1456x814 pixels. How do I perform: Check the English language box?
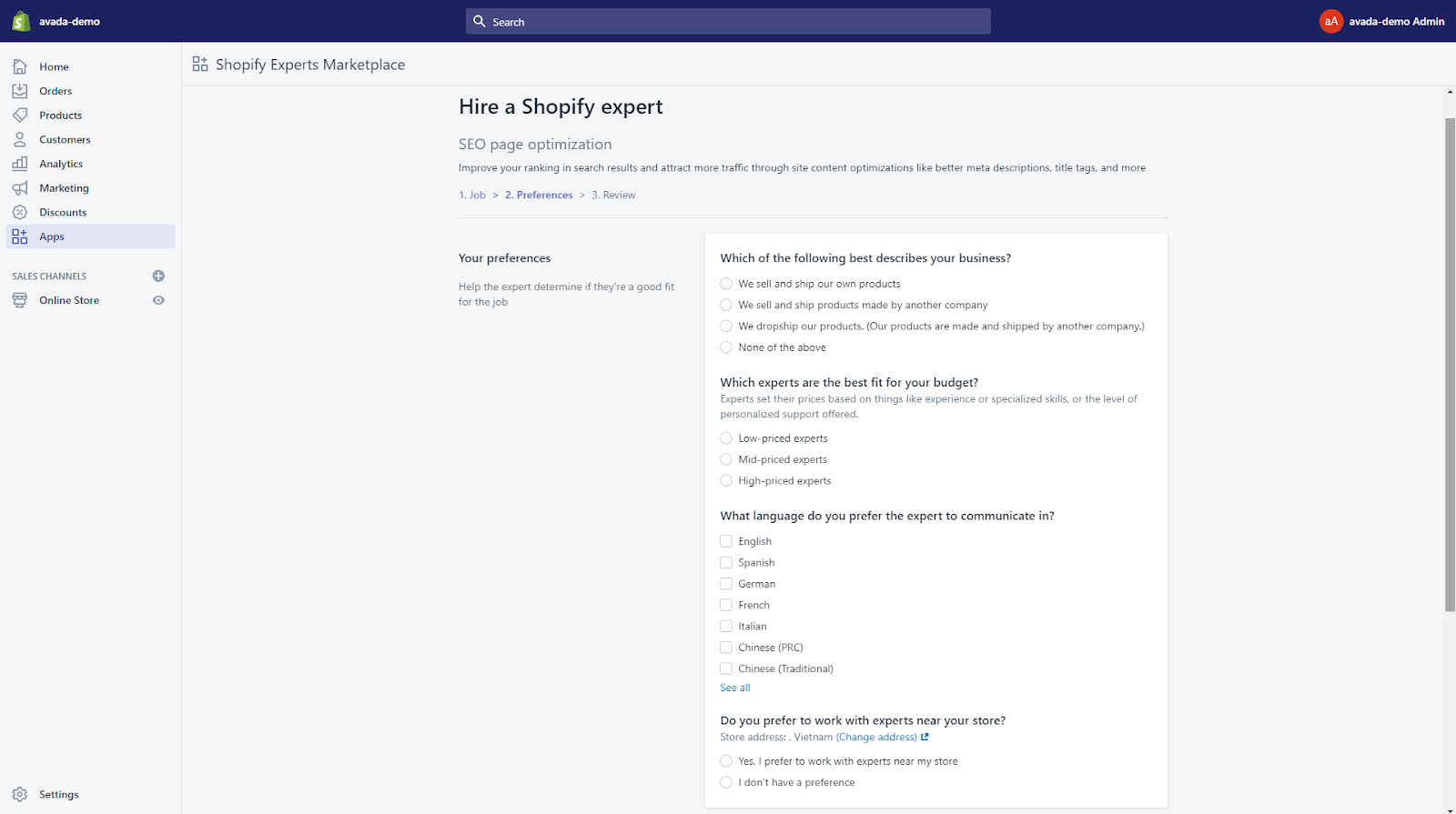[726, 541]
